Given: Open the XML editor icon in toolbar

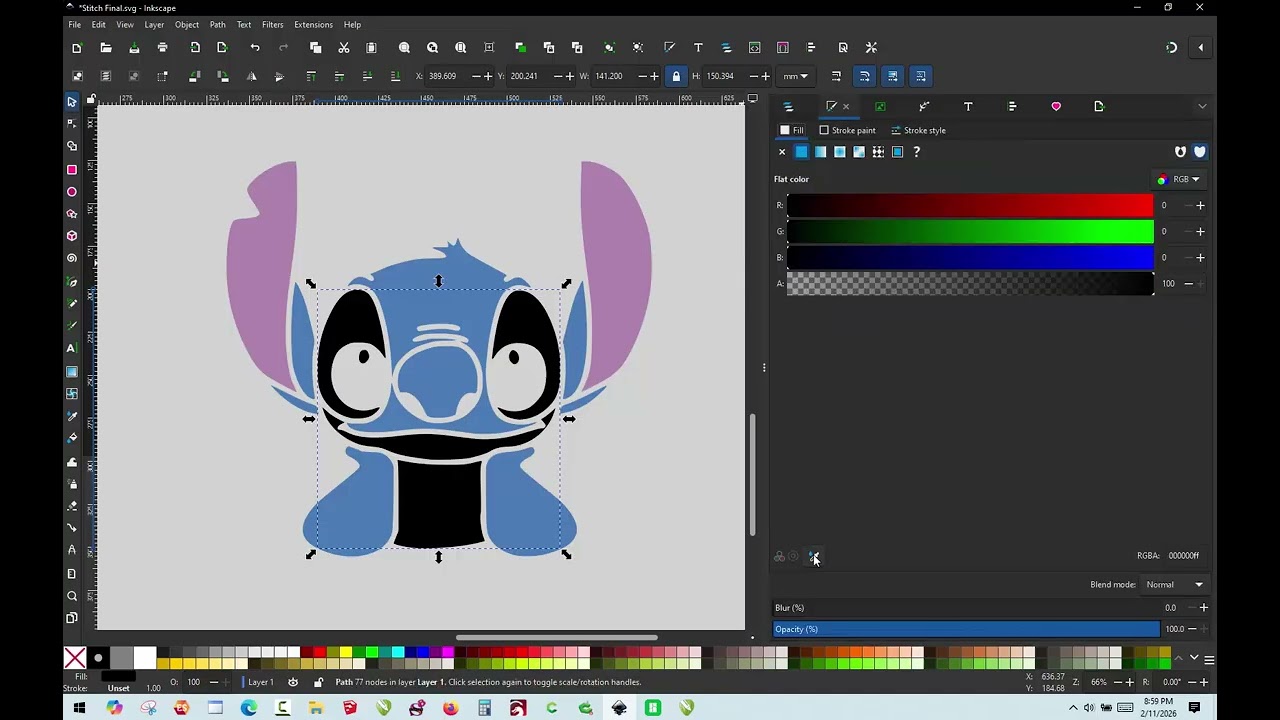Looking at the screenshot, I should pyautogui.click(x=755, y=48).
